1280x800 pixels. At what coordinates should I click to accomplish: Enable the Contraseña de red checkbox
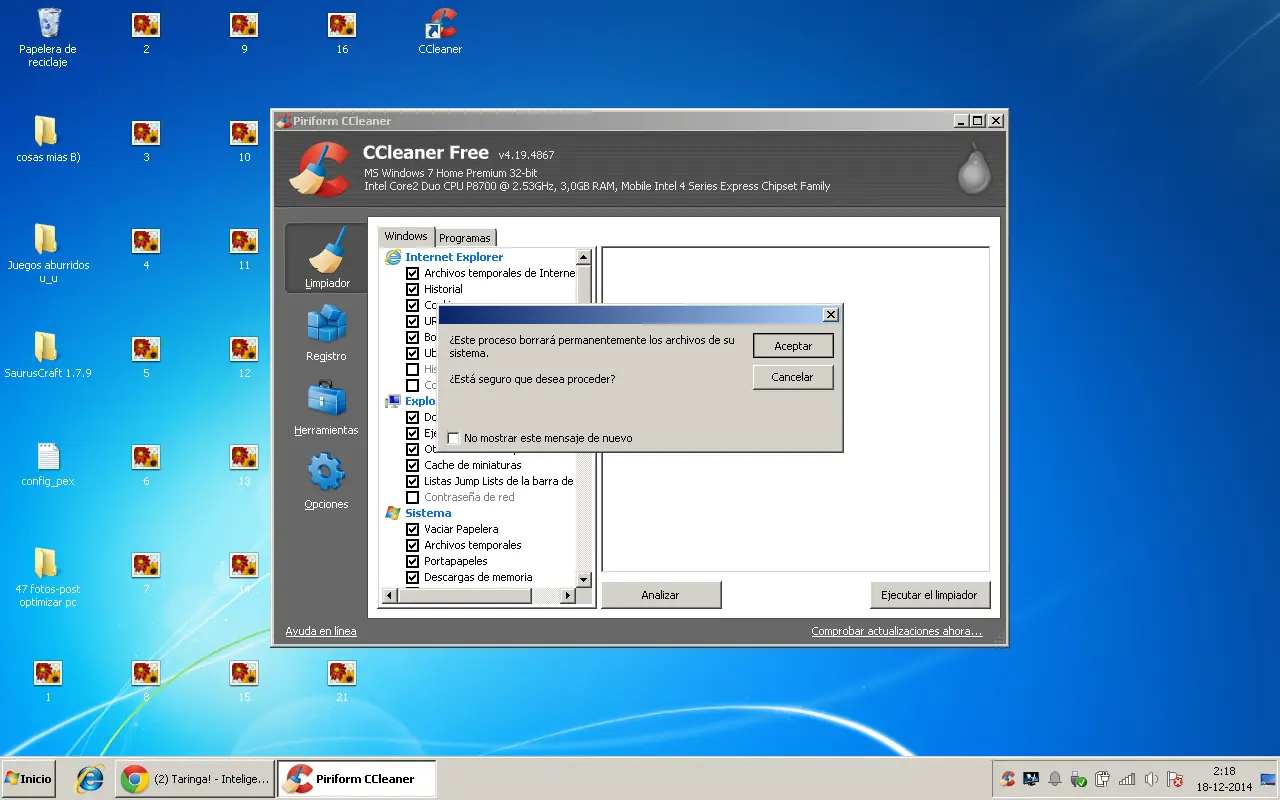[x=412, y=497]
